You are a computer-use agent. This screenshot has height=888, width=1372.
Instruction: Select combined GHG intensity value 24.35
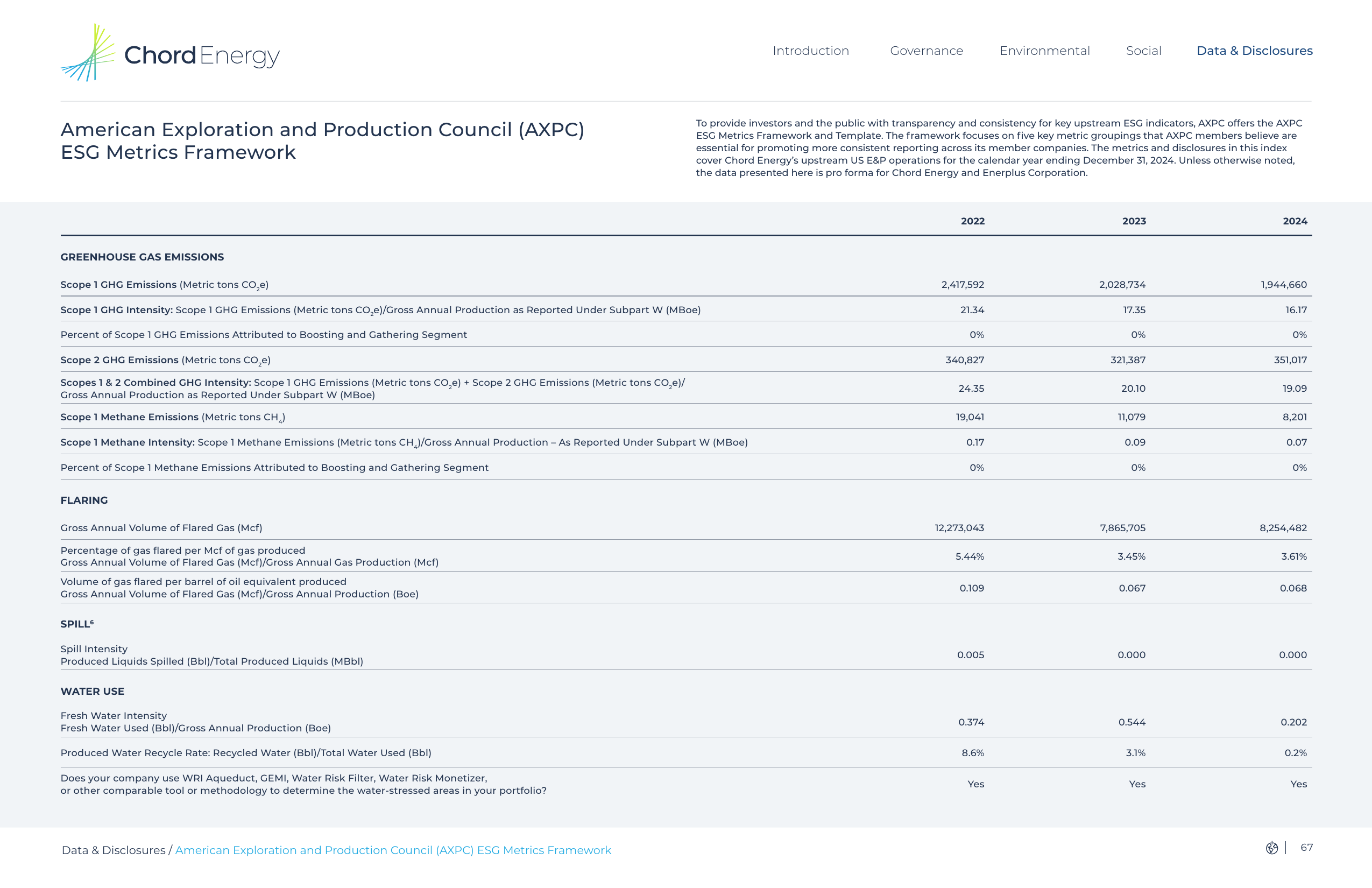(x=971, y=389)
